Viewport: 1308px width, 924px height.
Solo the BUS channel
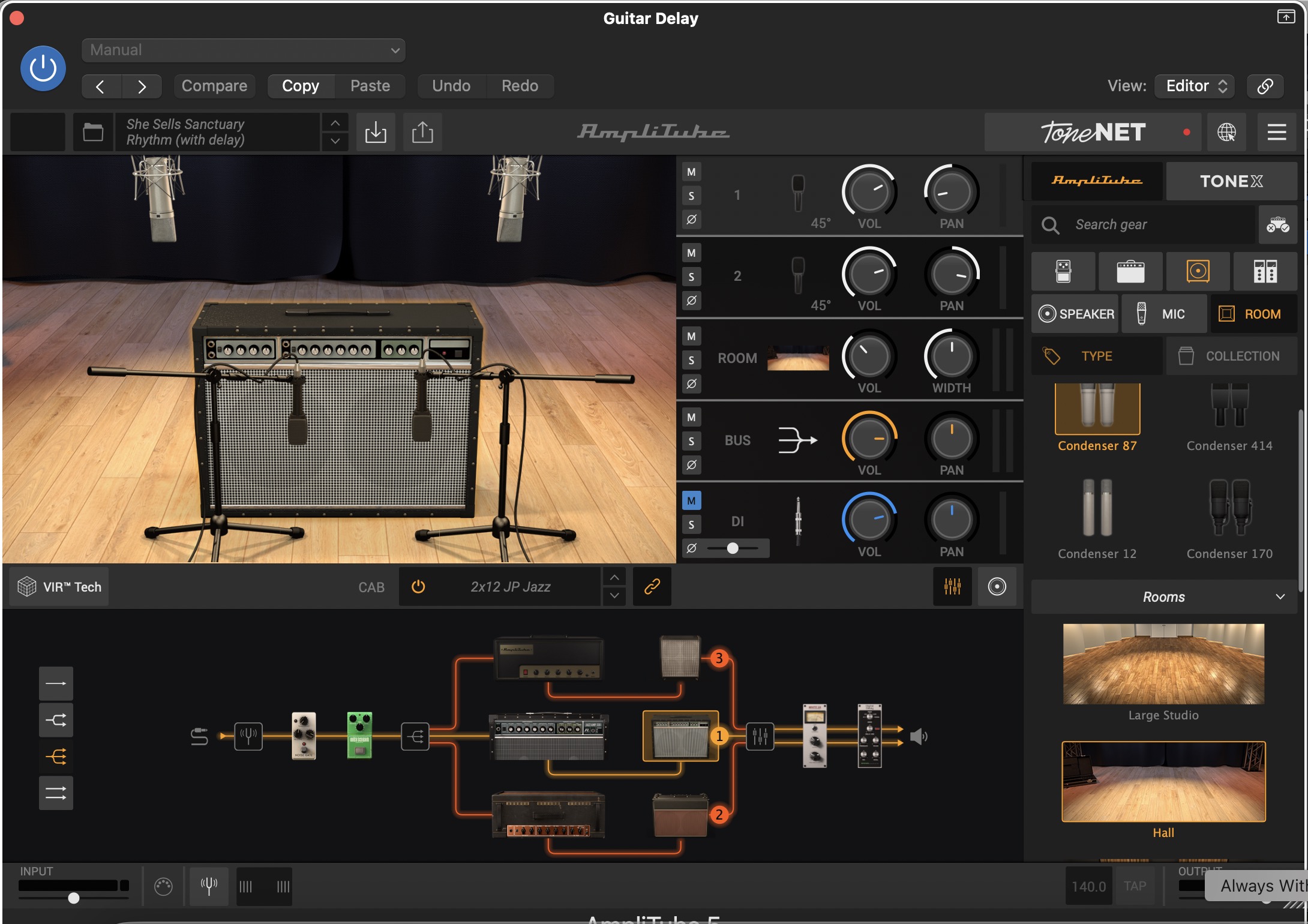(x=691, y=442)
